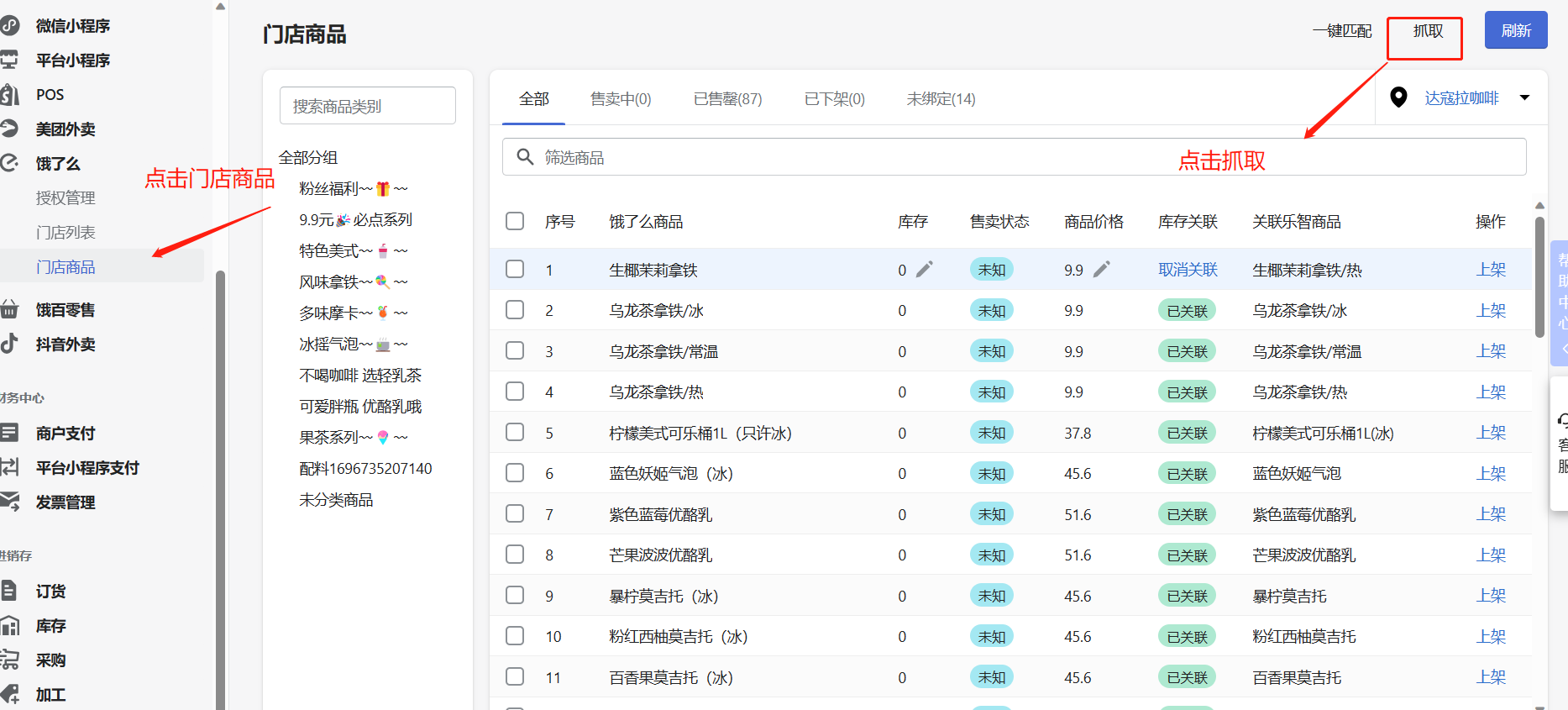Click 上架 for 生椰茉莉拿铁 row

pyautogui.click(x=1491, y=269)
